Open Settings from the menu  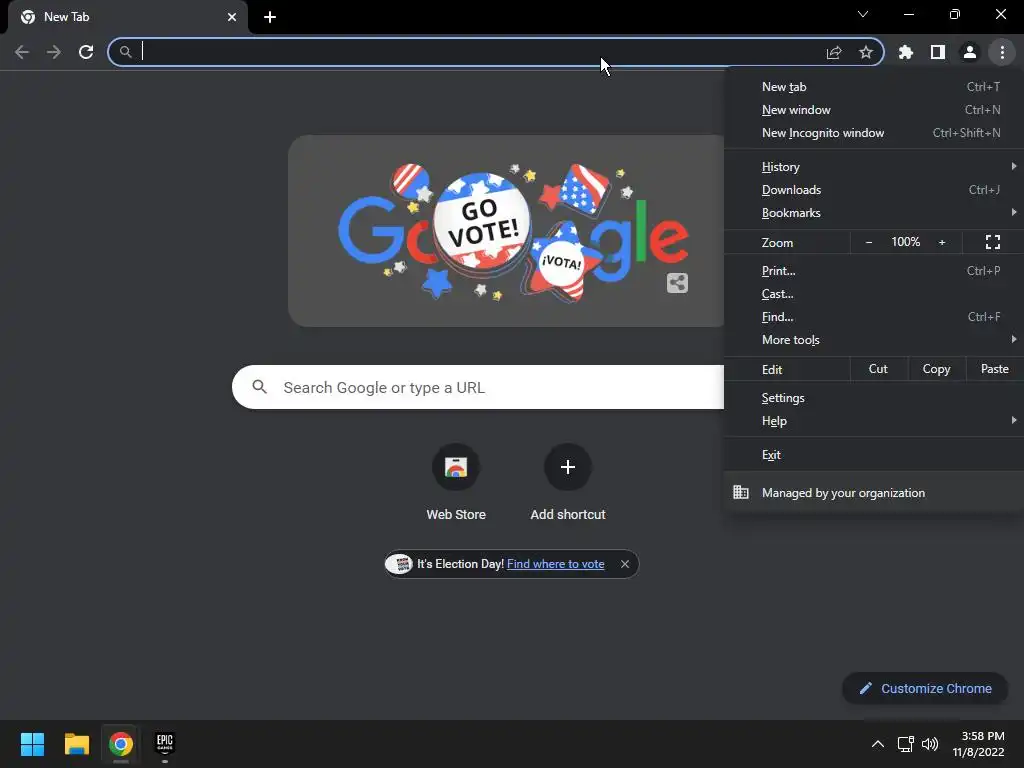click(x=874, y=398)
